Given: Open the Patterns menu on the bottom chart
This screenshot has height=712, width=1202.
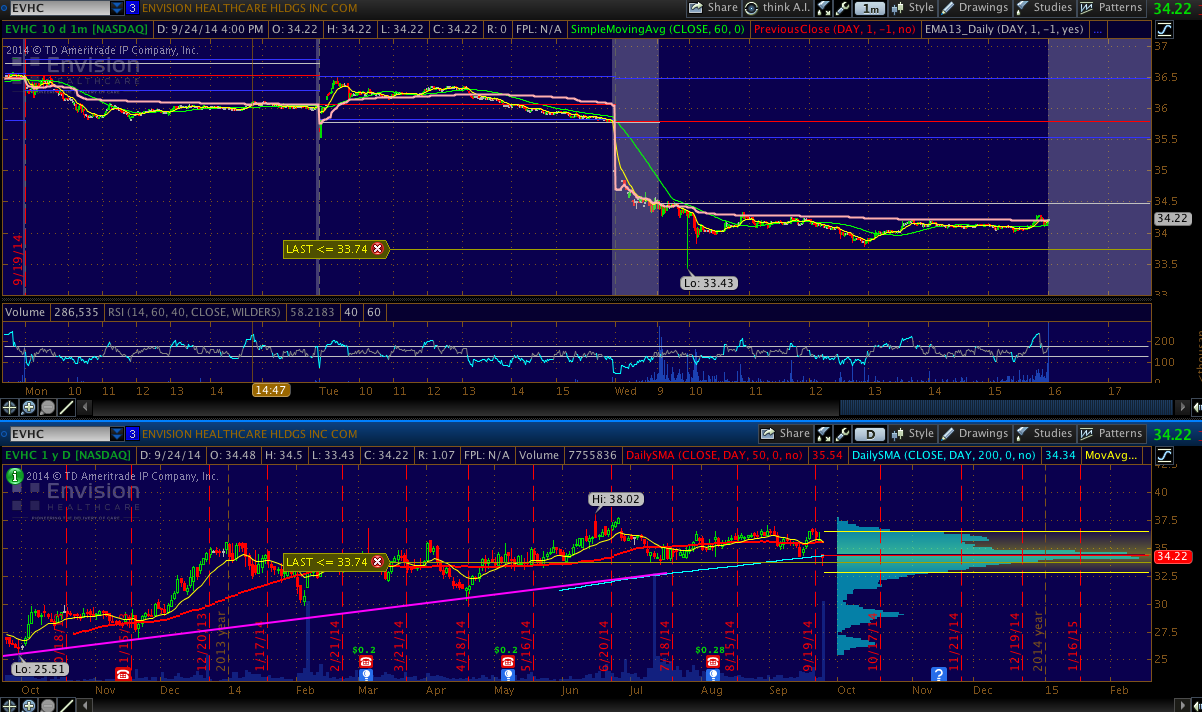Looking at the screenshot, I should pos(1110,434).
